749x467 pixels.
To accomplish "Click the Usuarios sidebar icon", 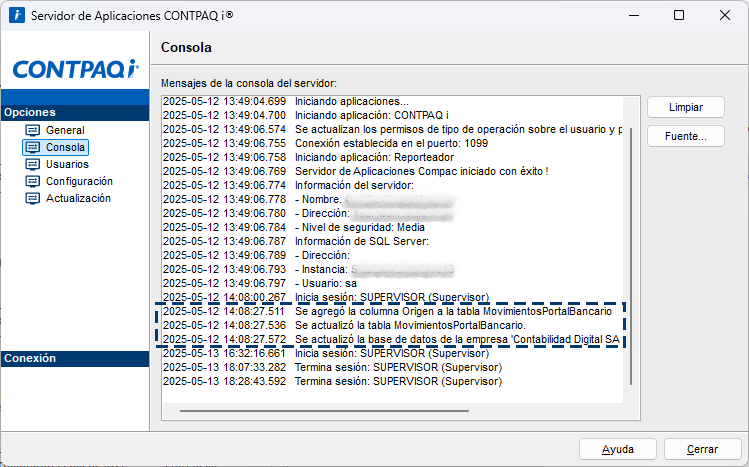I will 32,164.
